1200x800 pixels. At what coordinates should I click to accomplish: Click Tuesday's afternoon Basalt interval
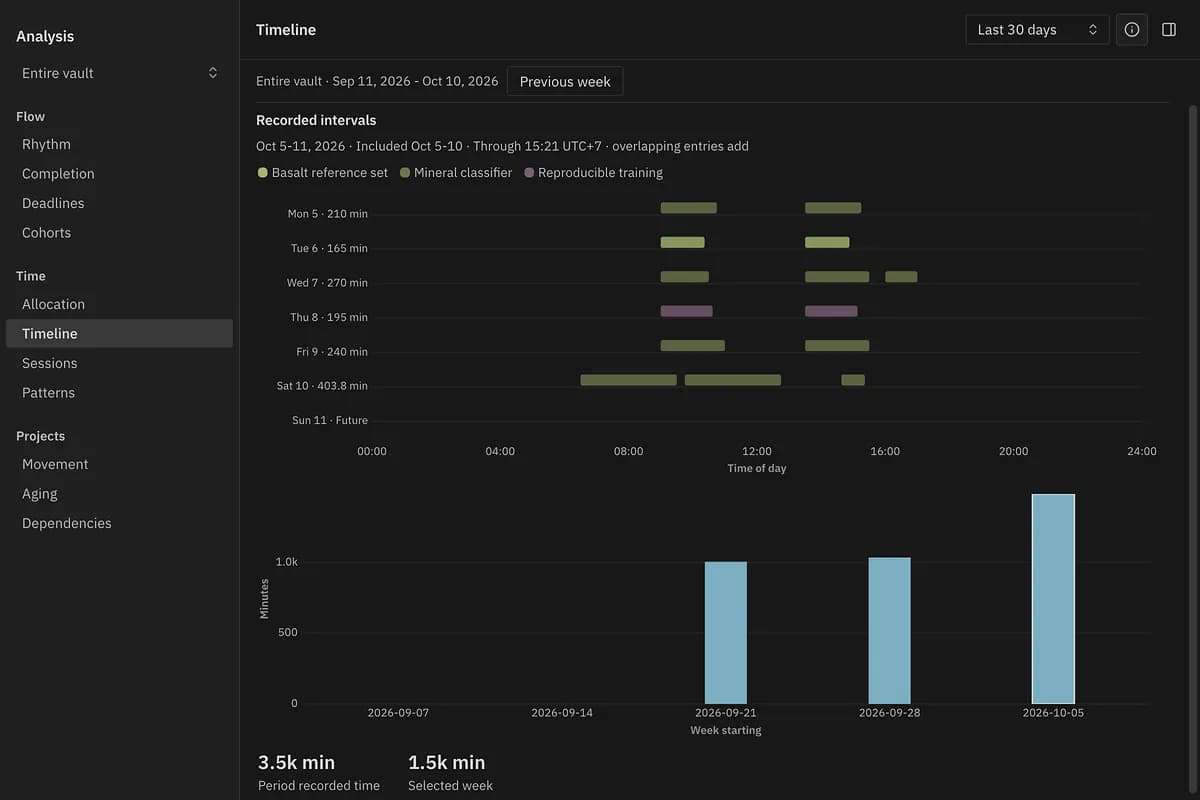pyautogui.click(x=827, y=242)
